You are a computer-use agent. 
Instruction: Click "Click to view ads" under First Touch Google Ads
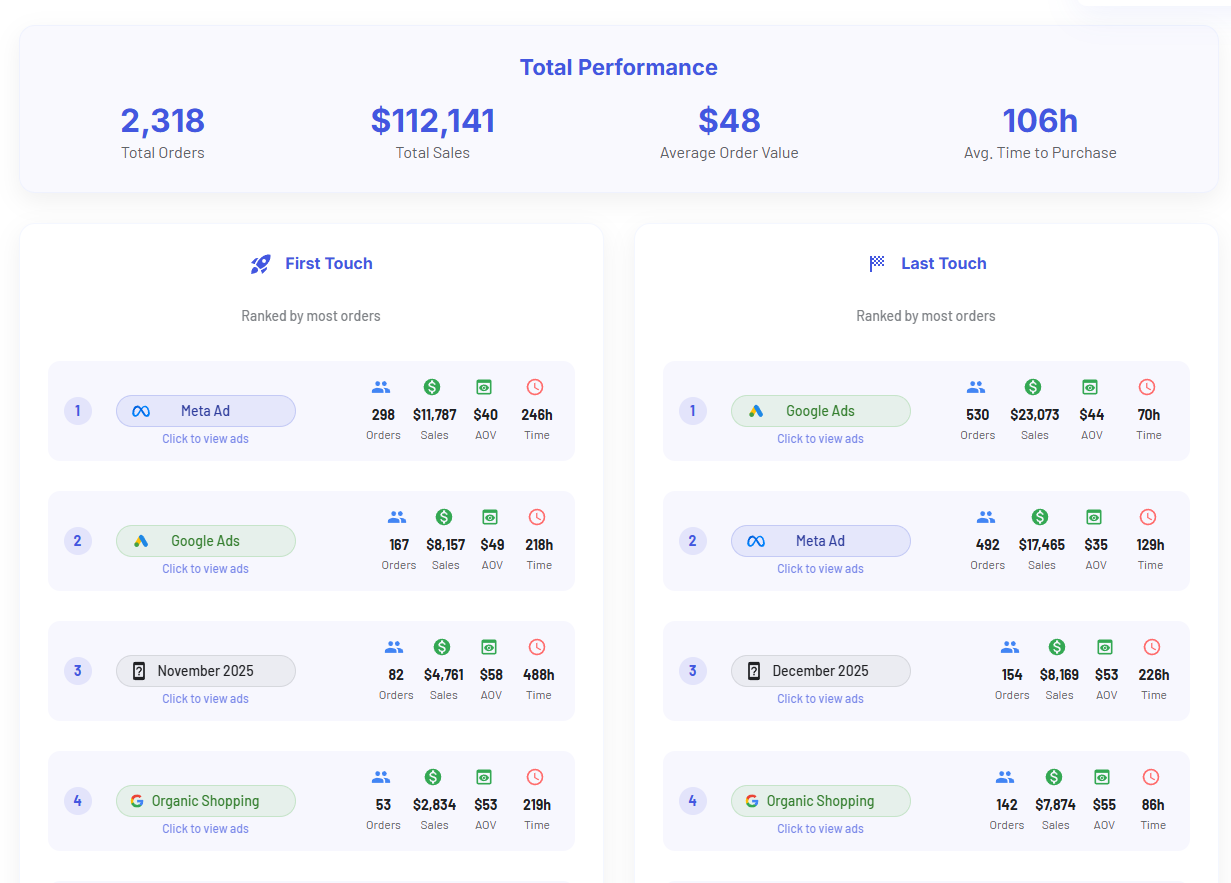click(x=205, y=569)
